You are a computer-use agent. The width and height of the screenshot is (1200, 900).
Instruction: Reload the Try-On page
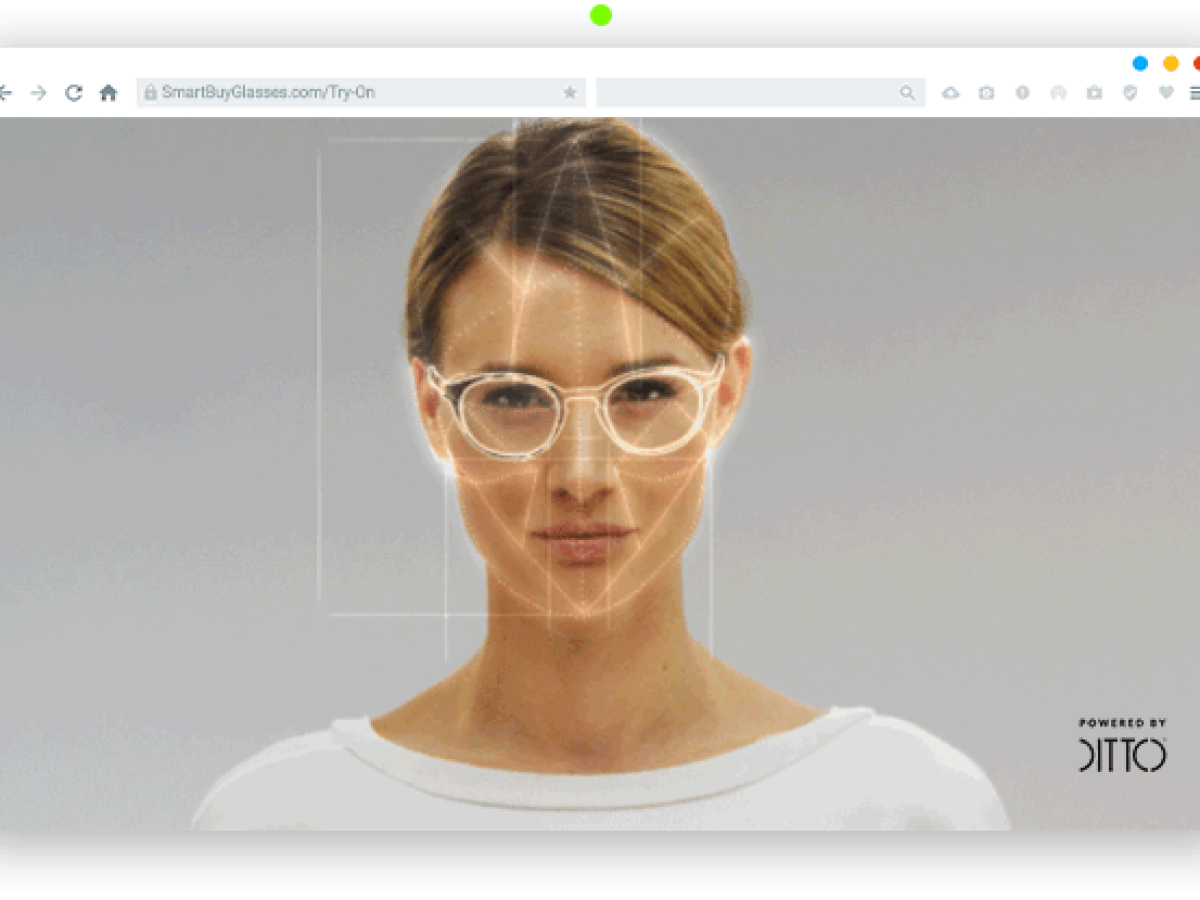click(x=73, y=93)
